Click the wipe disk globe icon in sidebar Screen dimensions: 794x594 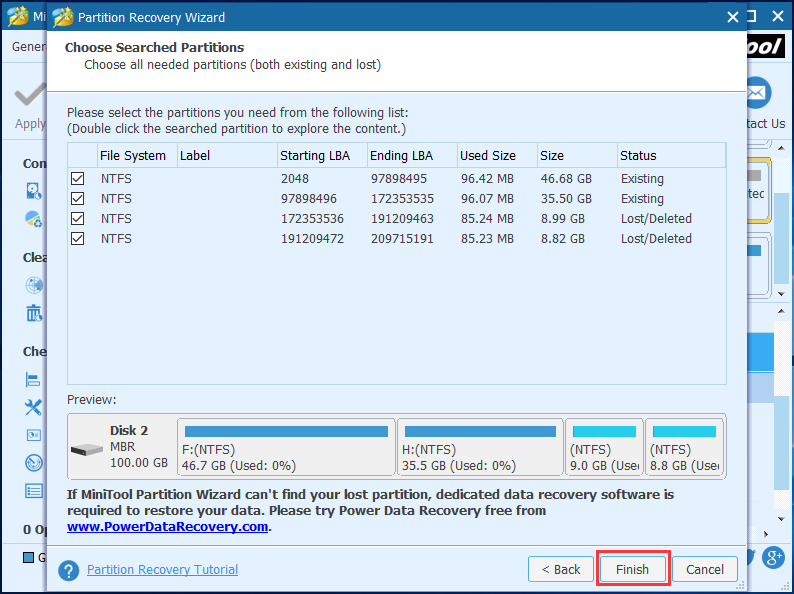click(34, 285)
